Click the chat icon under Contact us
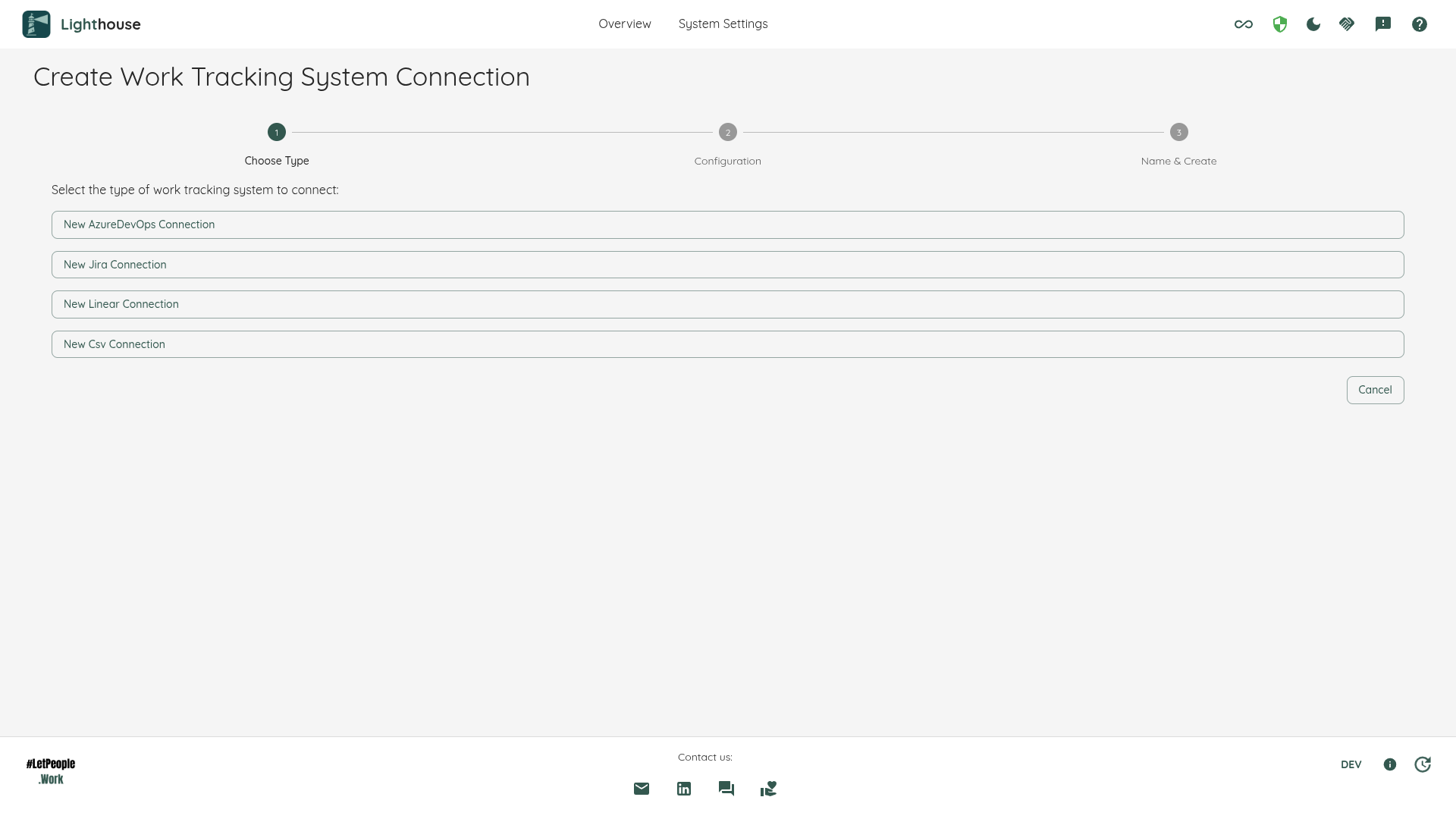1456x819 pixels. tap(726, 789)
